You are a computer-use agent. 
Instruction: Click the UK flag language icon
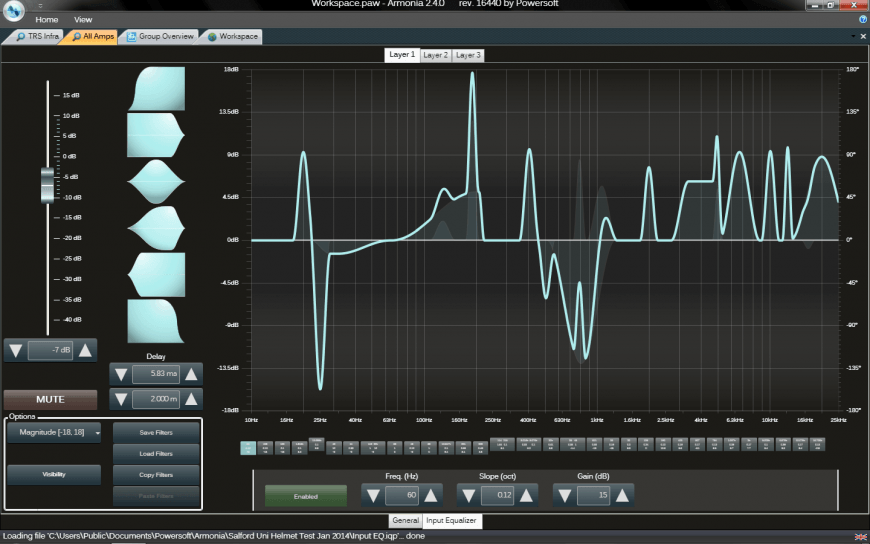coord(860,536)
